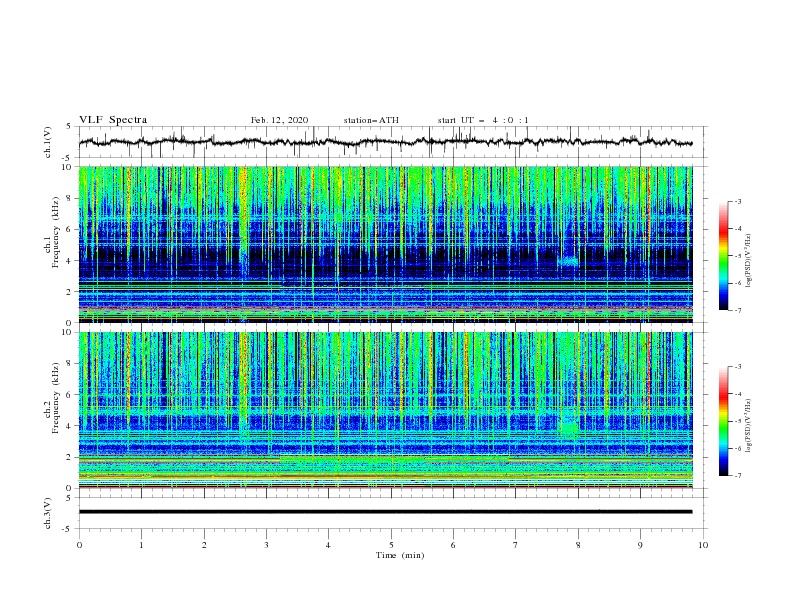This screenshot has width=792, height=612.
Task: Click the emission patch near 4 kHz in ch.2 spectrogram
Action: [569, 429]
